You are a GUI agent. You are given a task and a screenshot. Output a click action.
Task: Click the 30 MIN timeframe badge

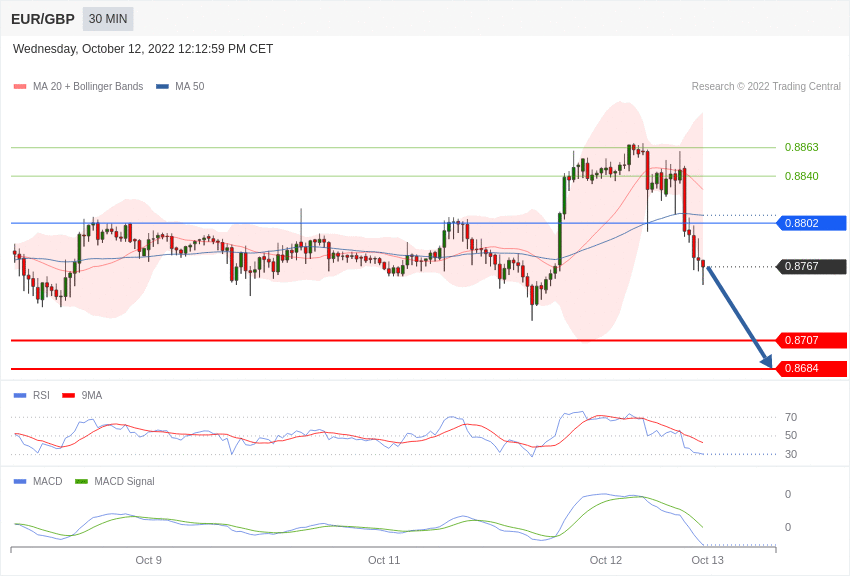tap(108, 19)
